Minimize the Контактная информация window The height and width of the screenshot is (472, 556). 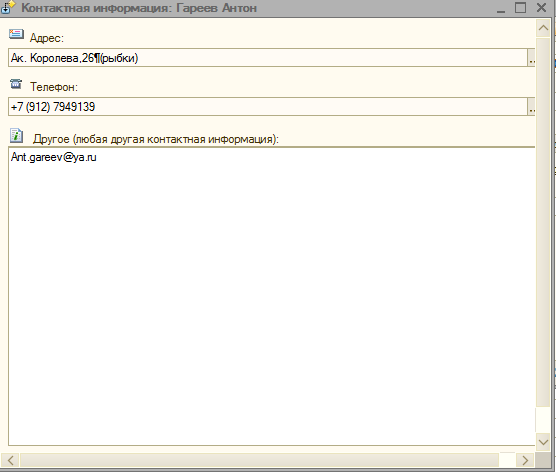501,8
